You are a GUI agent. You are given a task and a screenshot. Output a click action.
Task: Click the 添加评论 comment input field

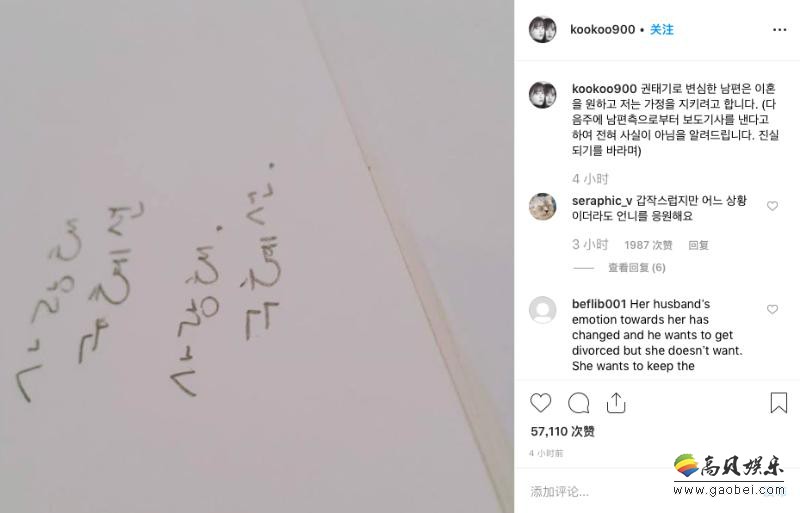[x=597, y=492]
